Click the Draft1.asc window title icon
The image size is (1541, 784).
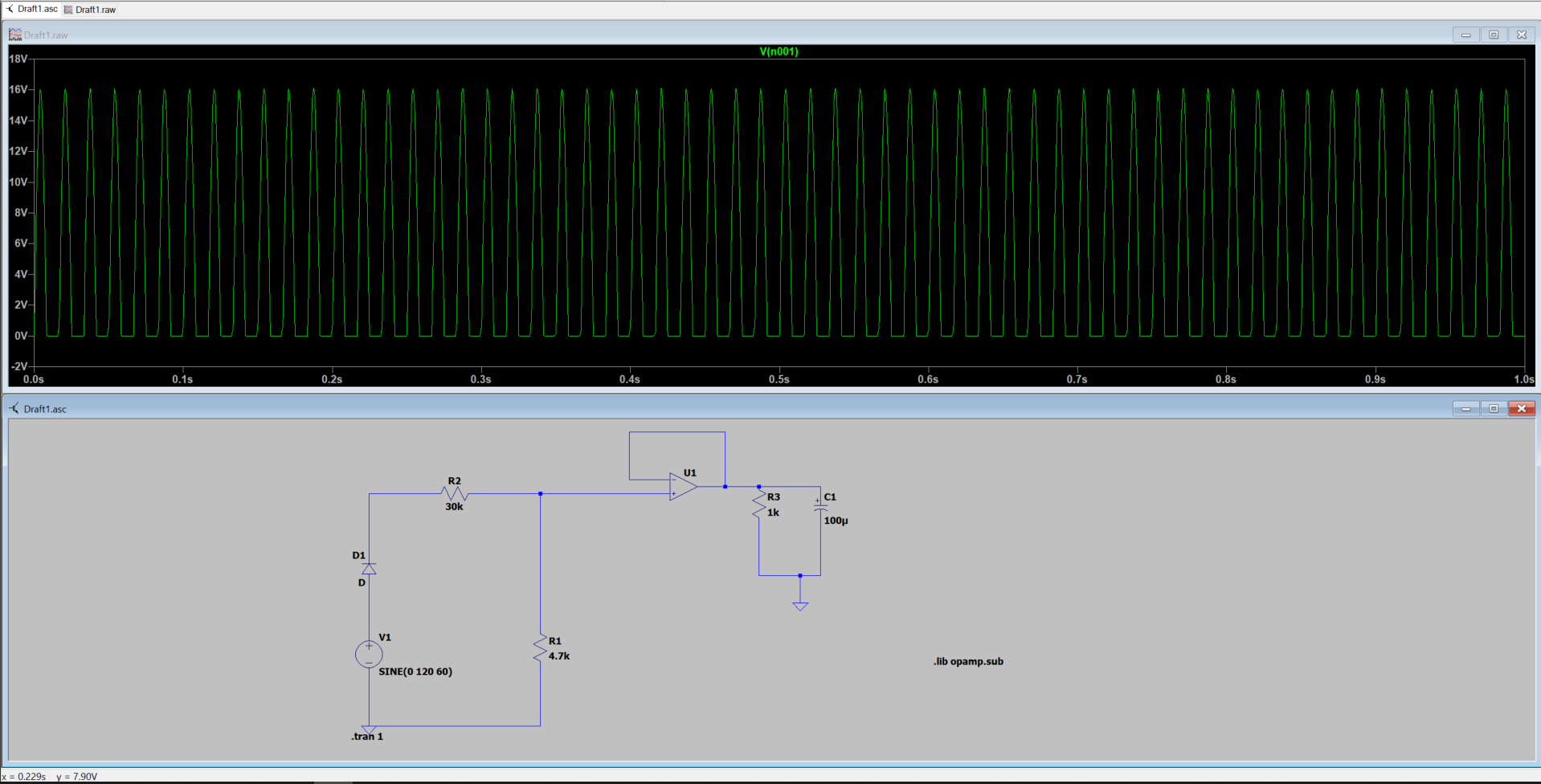point(14,408)
